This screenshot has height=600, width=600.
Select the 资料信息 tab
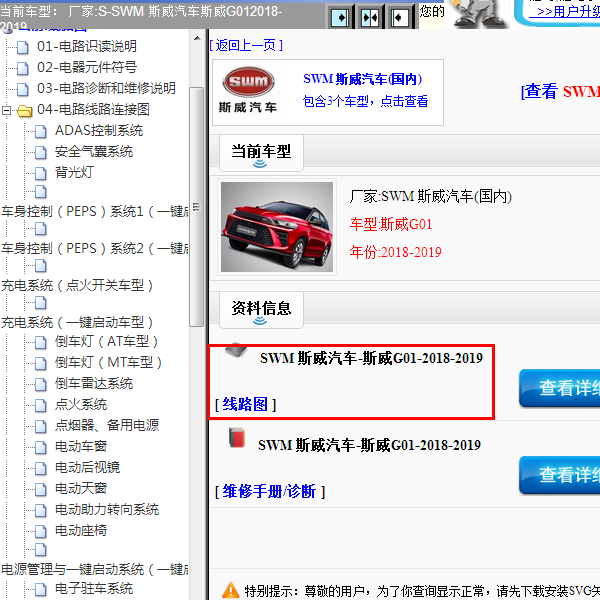(261, 310)
